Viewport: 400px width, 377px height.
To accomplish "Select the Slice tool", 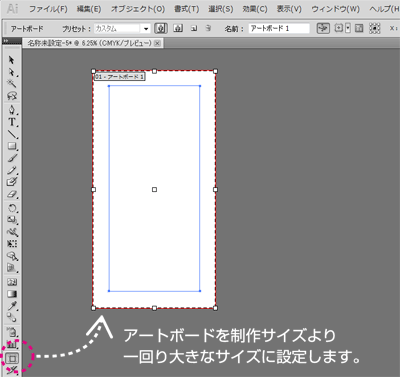I will coord(12,370).
